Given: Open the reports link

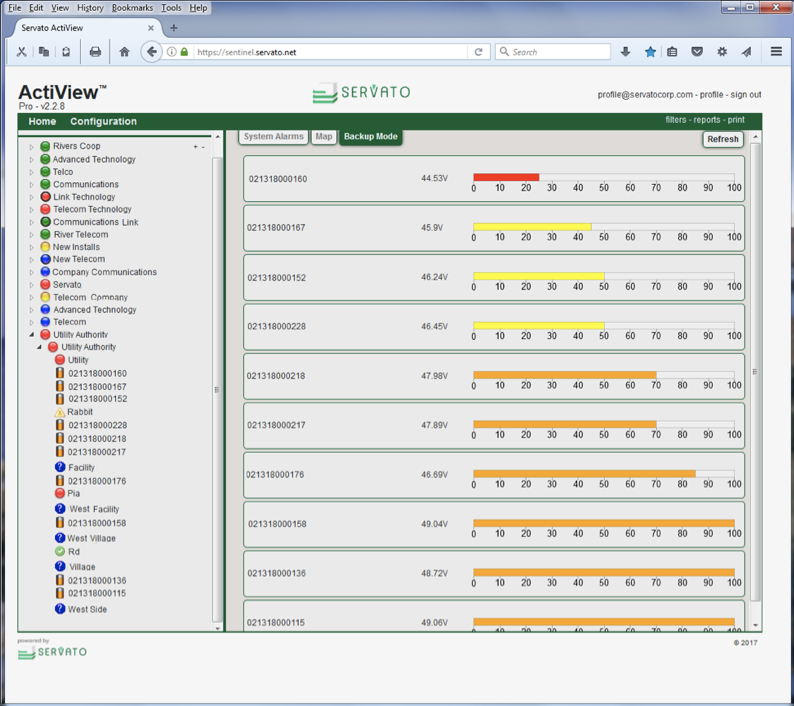Looking at the screenshot, I should click(707, 120).
